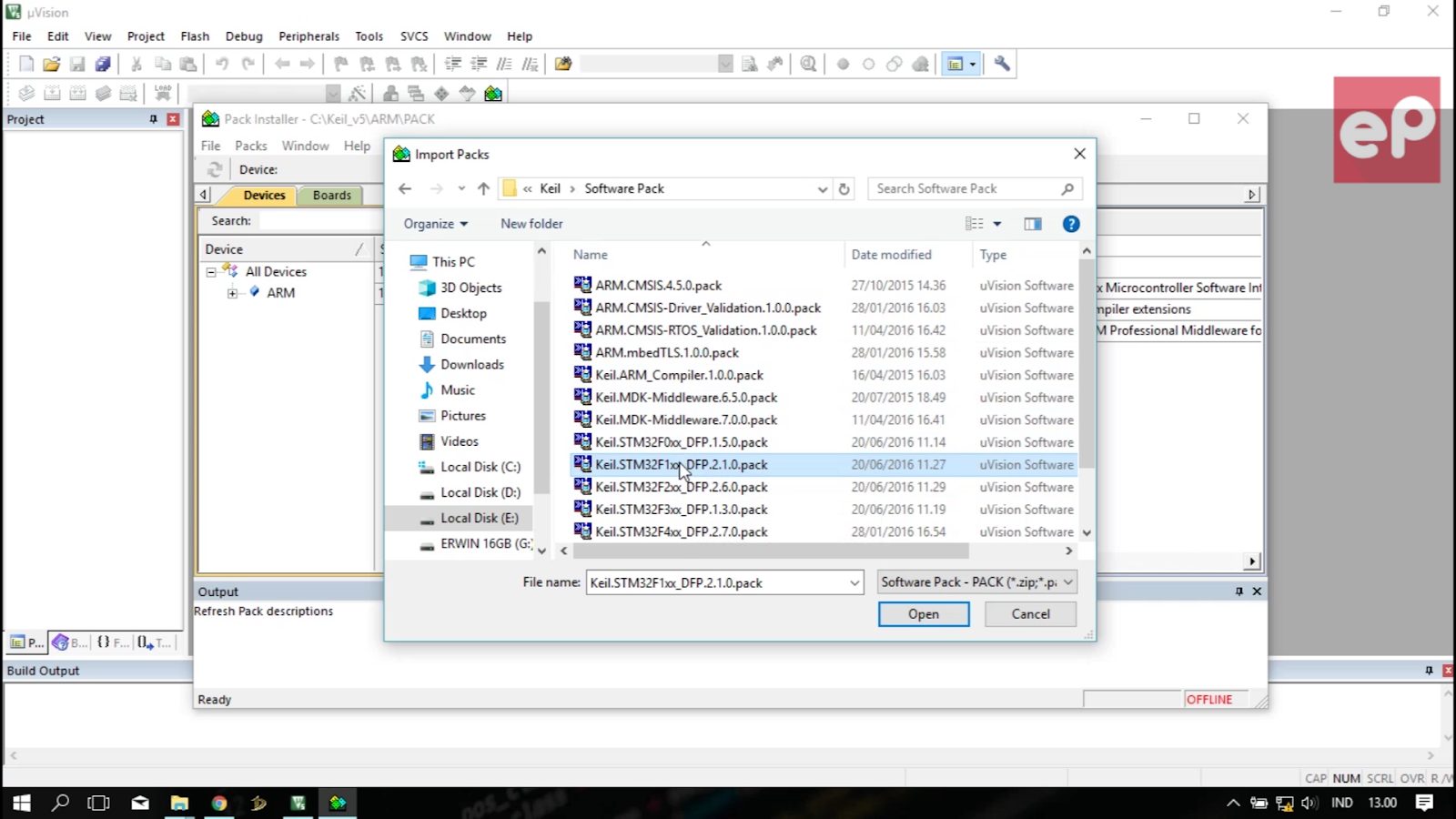Toggle the window layout button in toolbar
1456x819 pixels.
point(955,64)
